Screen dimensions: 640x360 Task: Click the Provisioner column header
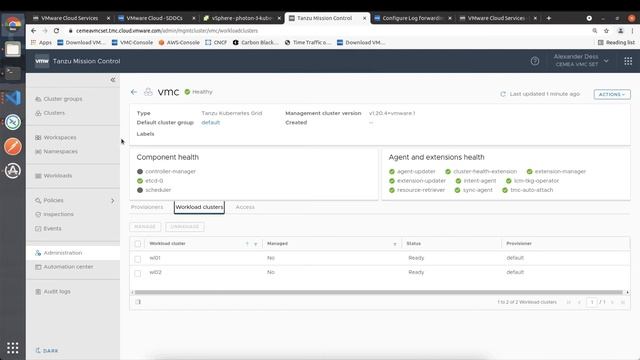[519, 244]
